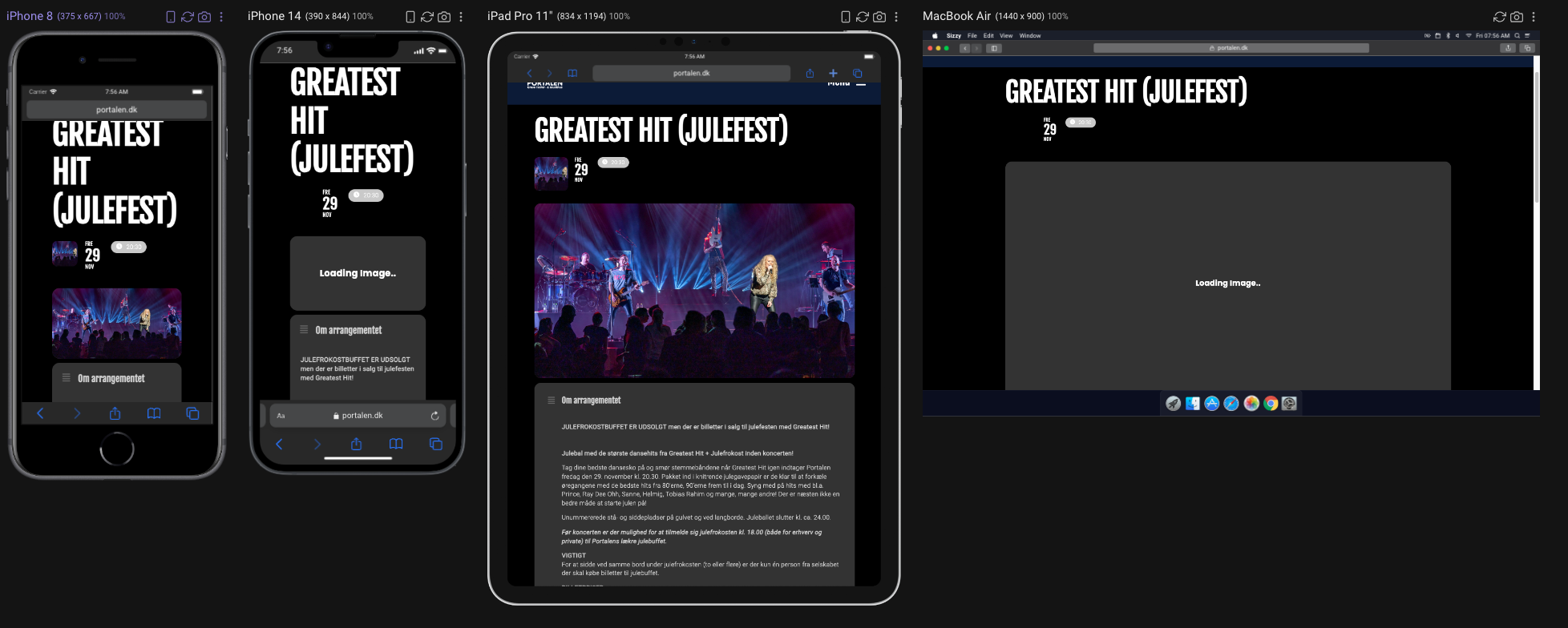Click 'Om arrangementet' heading in iPhone 14
The width and height of the screenshot is (1568, 628).
click(x=349, y=330)
